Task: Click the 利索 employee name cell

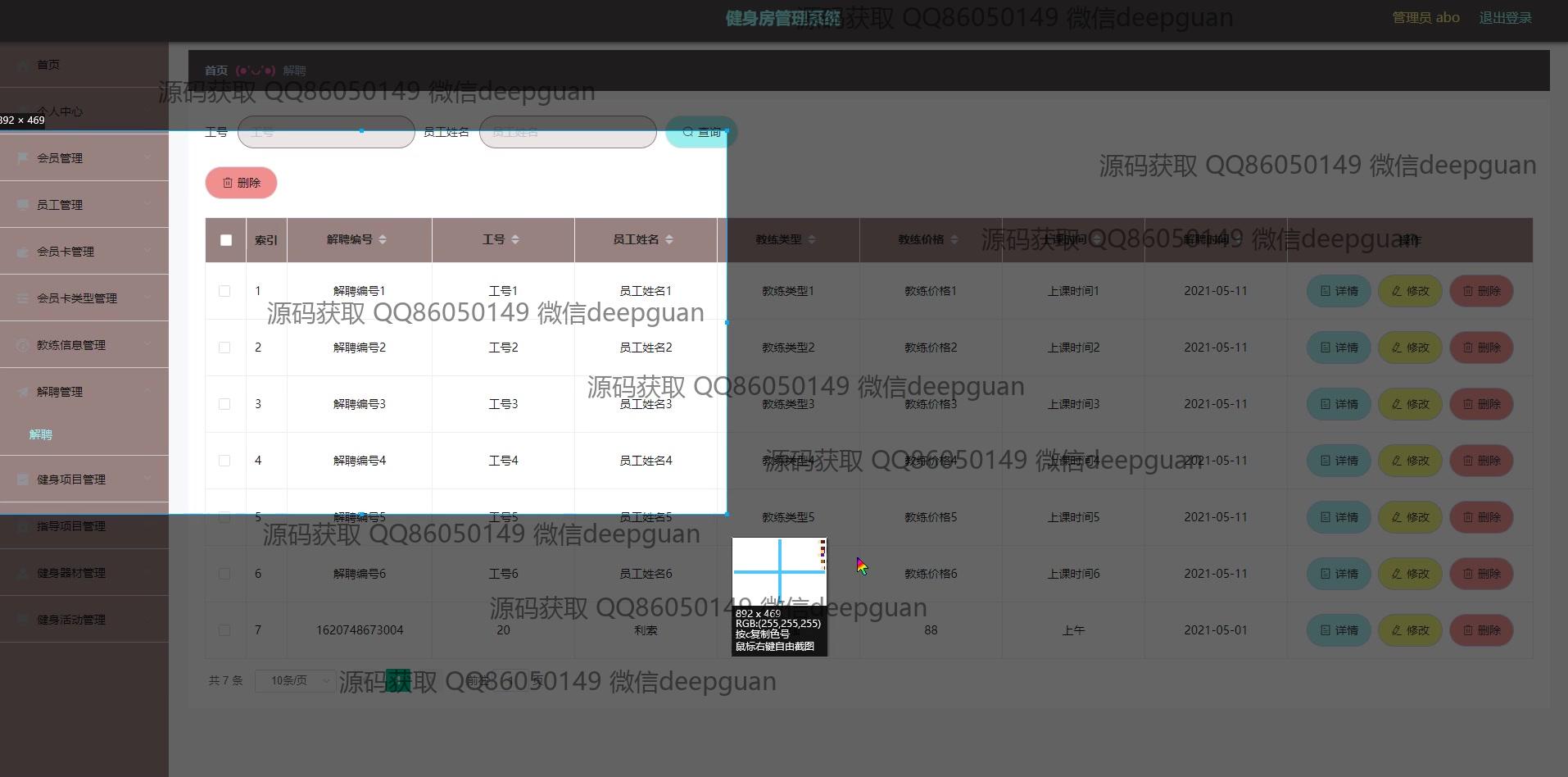Action: coord(646,630)
